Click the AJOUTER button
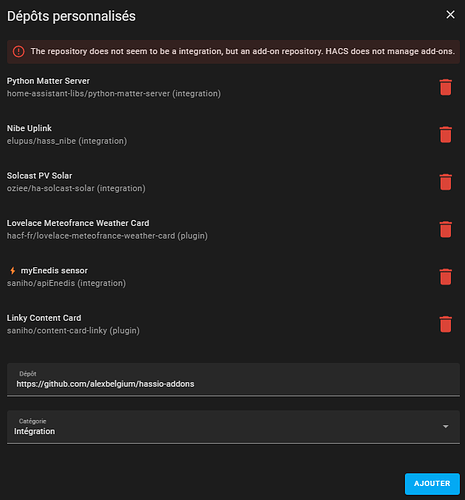This screenshot has height=500, width=465. tap(432, 483)
